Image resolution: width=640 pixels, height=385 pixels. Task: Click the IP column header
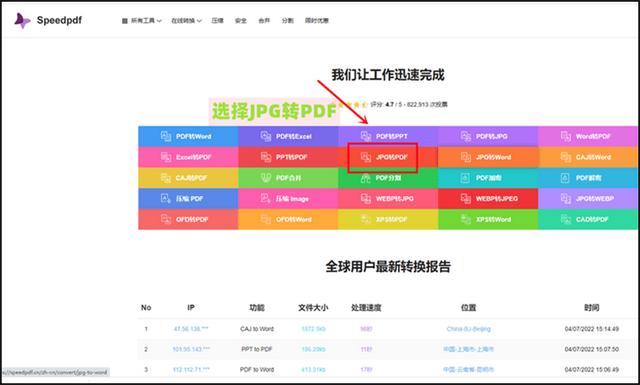(191, 307)
